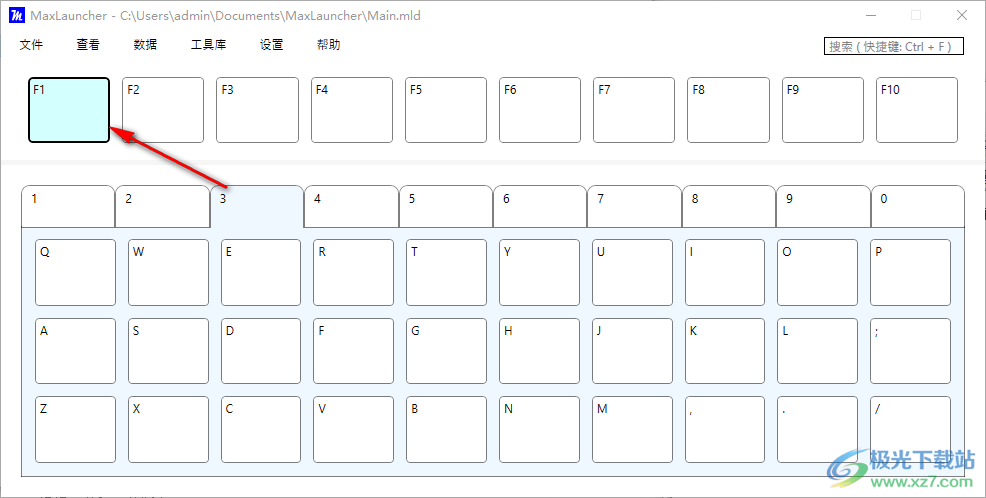
Task: Click the E key button
Action: pyautogui.click(x=261, y=272)
